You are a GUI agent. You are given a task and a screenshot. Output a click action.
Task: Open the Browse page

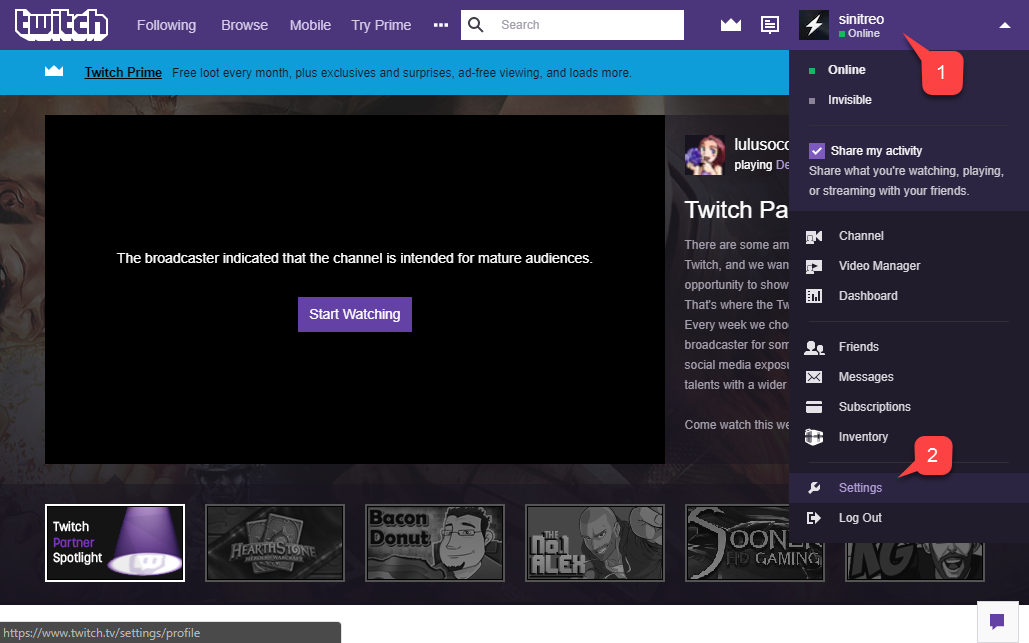coord(245,25)
